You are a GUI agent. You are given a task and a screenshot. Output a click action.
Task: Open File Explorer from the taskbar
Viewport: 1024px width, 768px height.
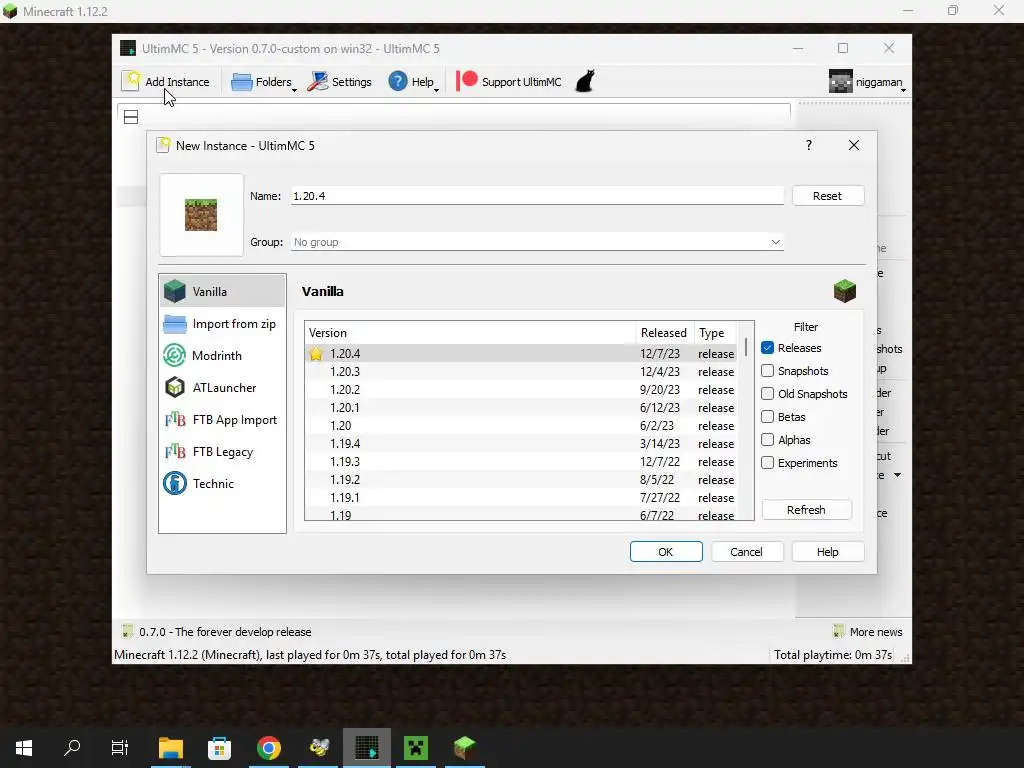click(x=171, y=748)
